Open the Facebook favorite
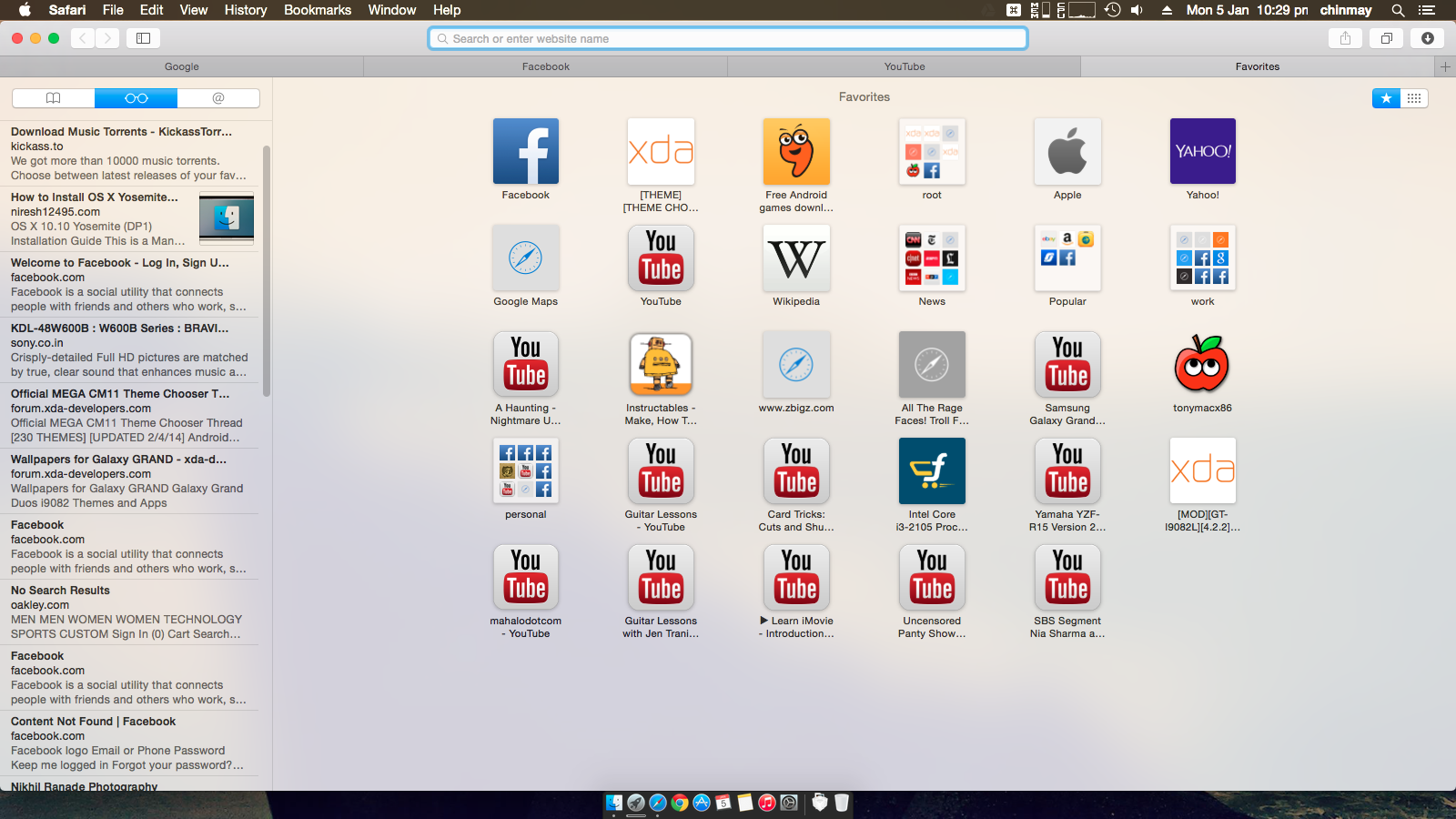This screenshot has height=819, width=1456. point(526,151)
